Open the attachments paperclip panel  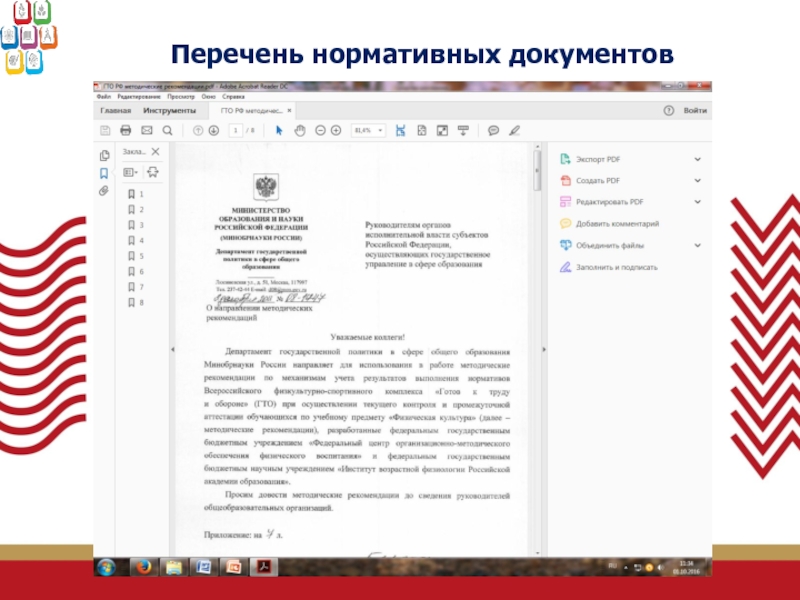coord(103,190)
